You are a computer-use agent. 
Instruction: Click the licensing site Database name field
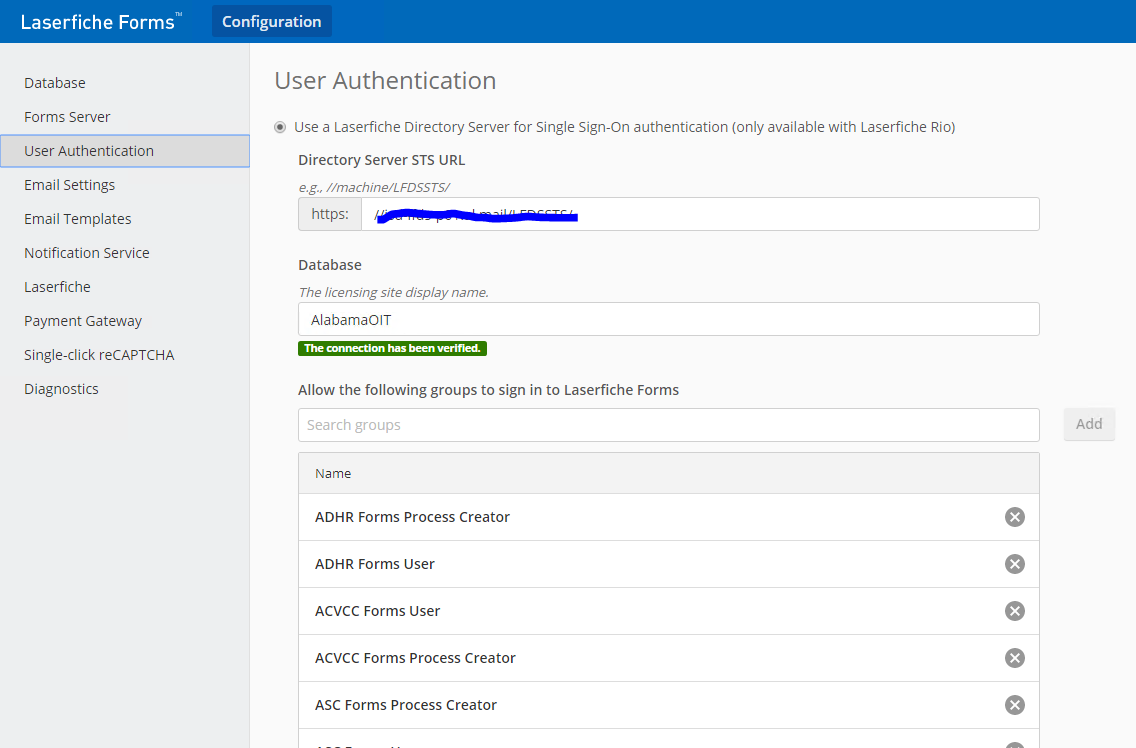[x=669, y=320]
